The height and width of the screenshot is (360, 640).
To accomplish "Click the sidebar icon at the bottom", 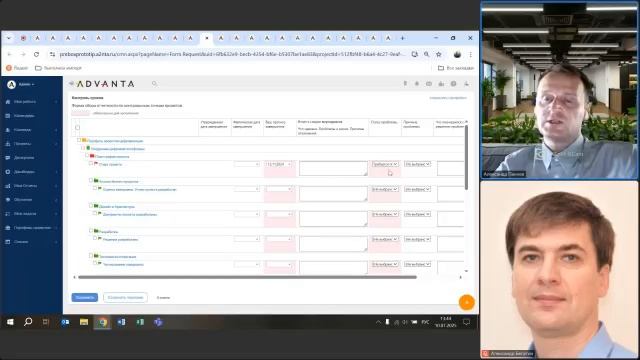I will (8, 242).
